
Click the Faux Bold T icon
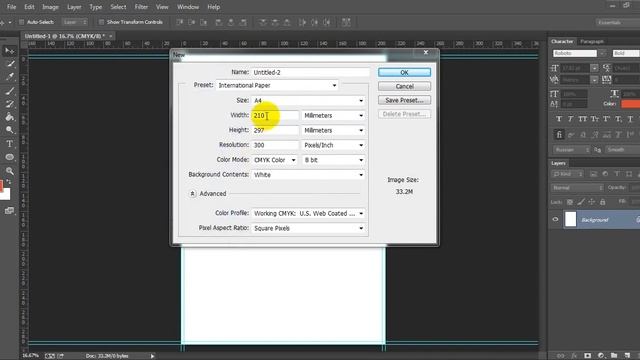559,119
